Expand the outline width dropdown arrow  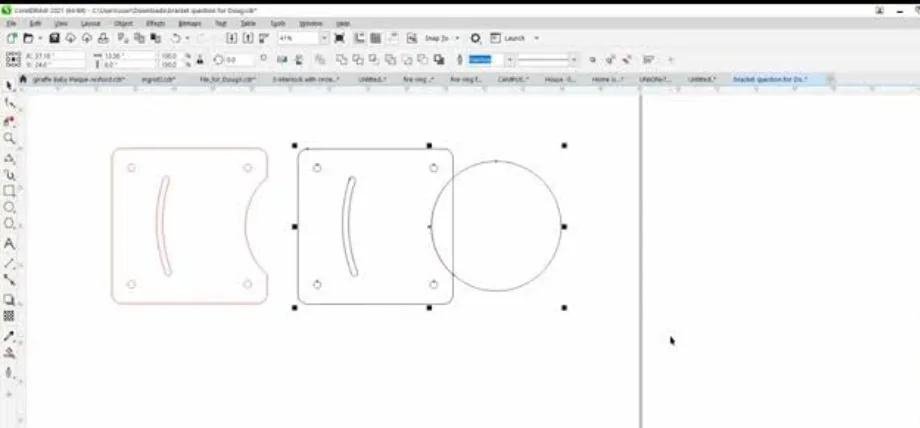(509, 59)
